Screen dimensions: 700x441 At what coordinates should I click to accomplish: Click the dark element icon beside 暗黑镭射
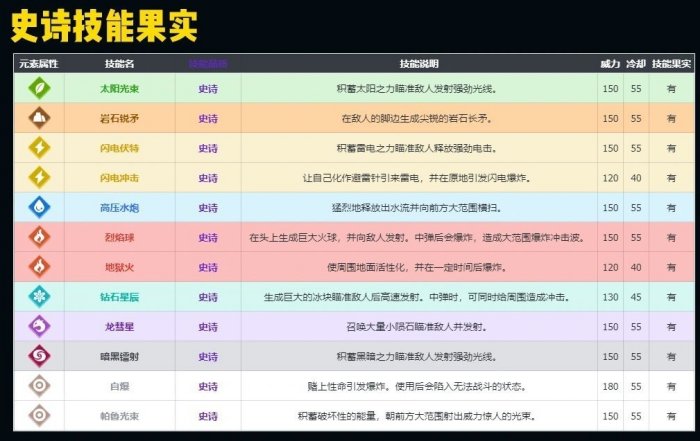pyautogui.click(x=38, y=356)
